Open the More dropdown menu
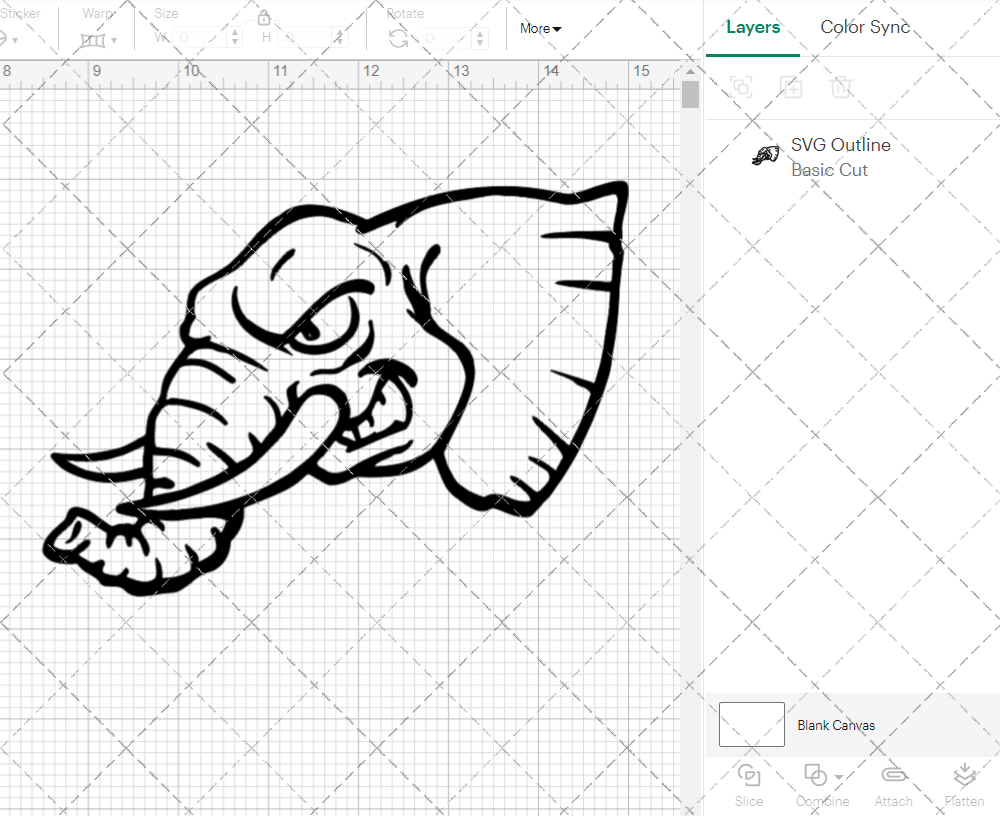The width and height of the screenshot is (1000, 816). pyautogui.click(x=540, y=29)
